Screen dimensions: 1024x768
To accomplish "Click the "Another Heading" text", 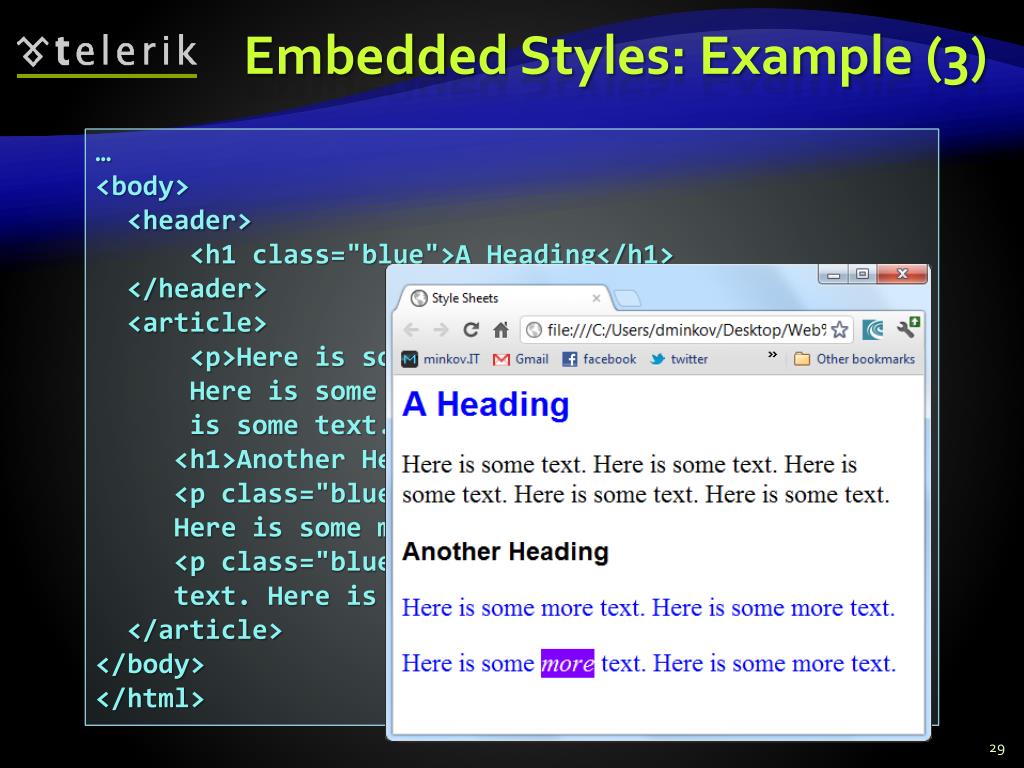I will pyautogui.click(x=505, y=552).
